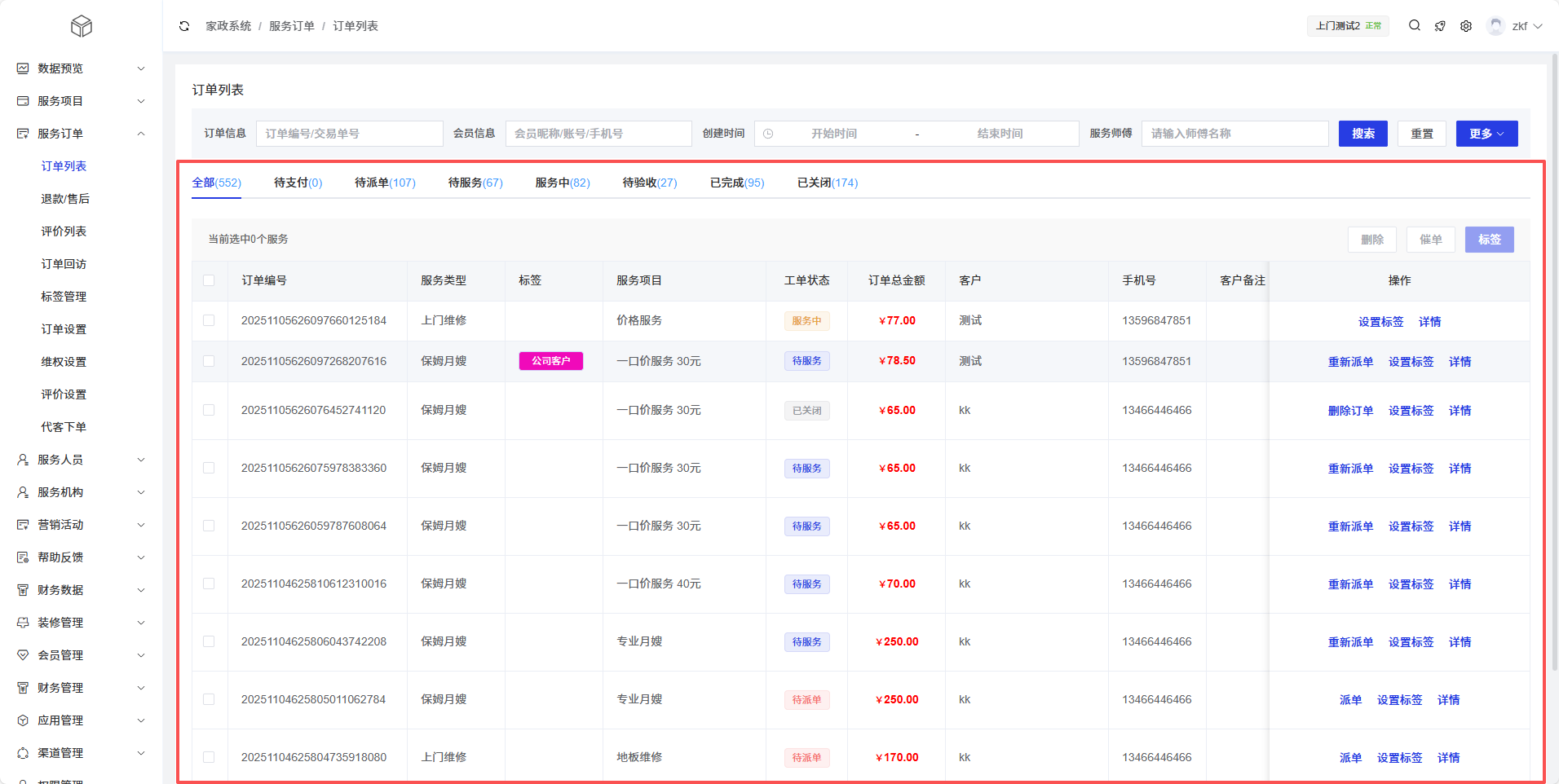Click the 数据预览 sidebar icon
Screen dimensions: 1559x784
click(x=23, y=68)
